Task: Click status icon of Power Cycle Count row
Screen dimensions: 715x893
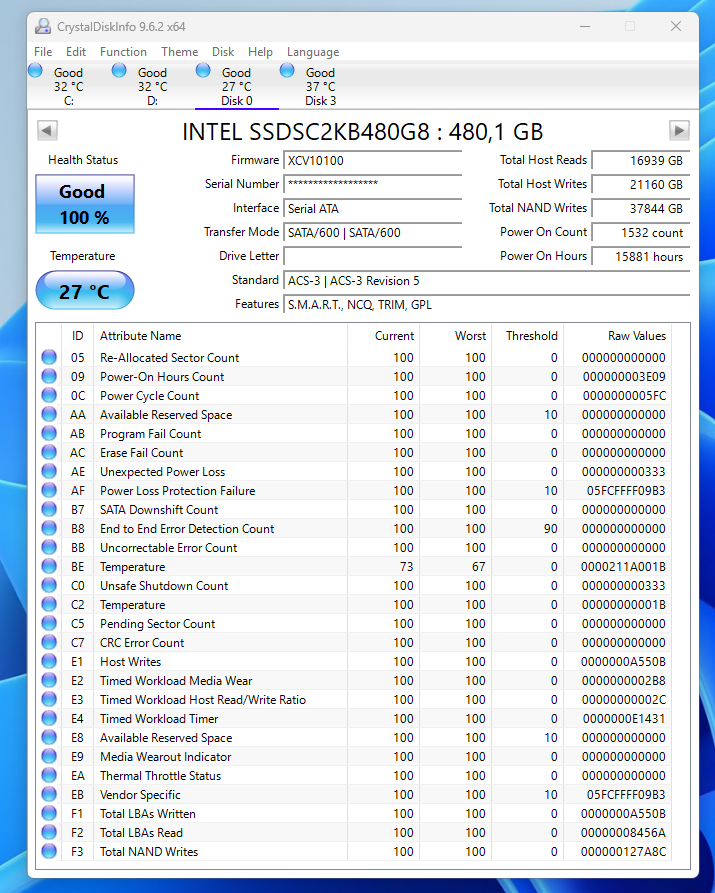Action: (49, 395)
